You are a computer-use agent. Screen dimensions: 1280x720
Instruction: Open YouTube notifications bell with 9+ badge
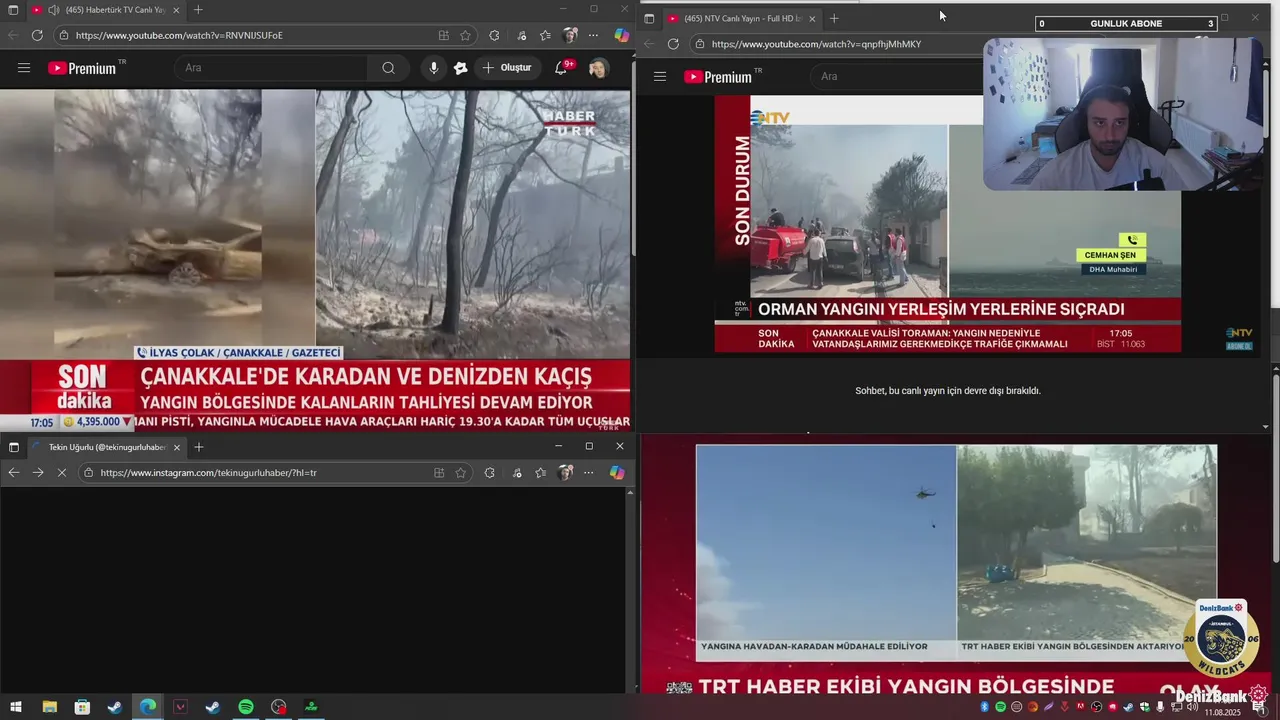[x=562, y=68]
